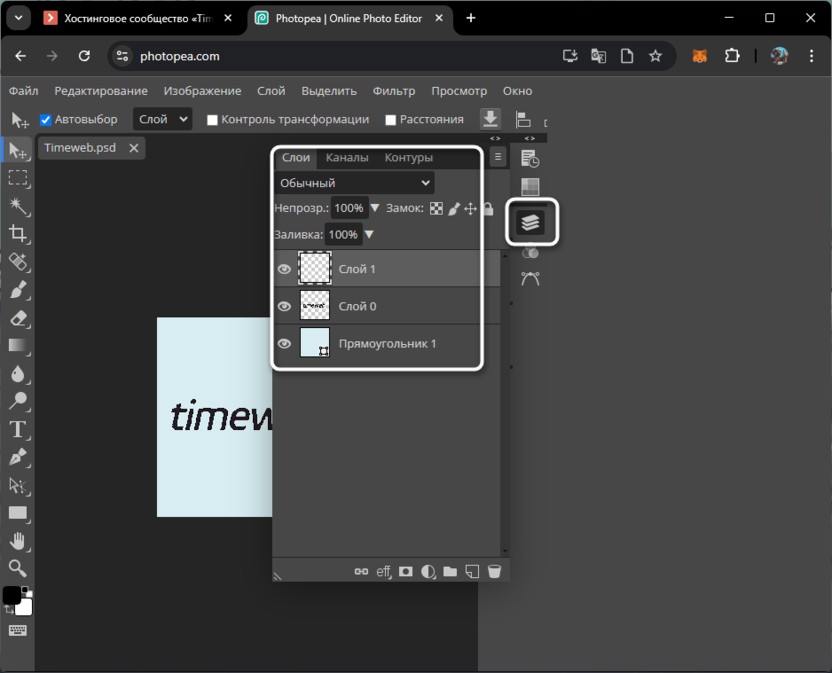Disable the Автовыбор checkbox
The height and width of the screenshot is (673, 832).
pos(45,120)
